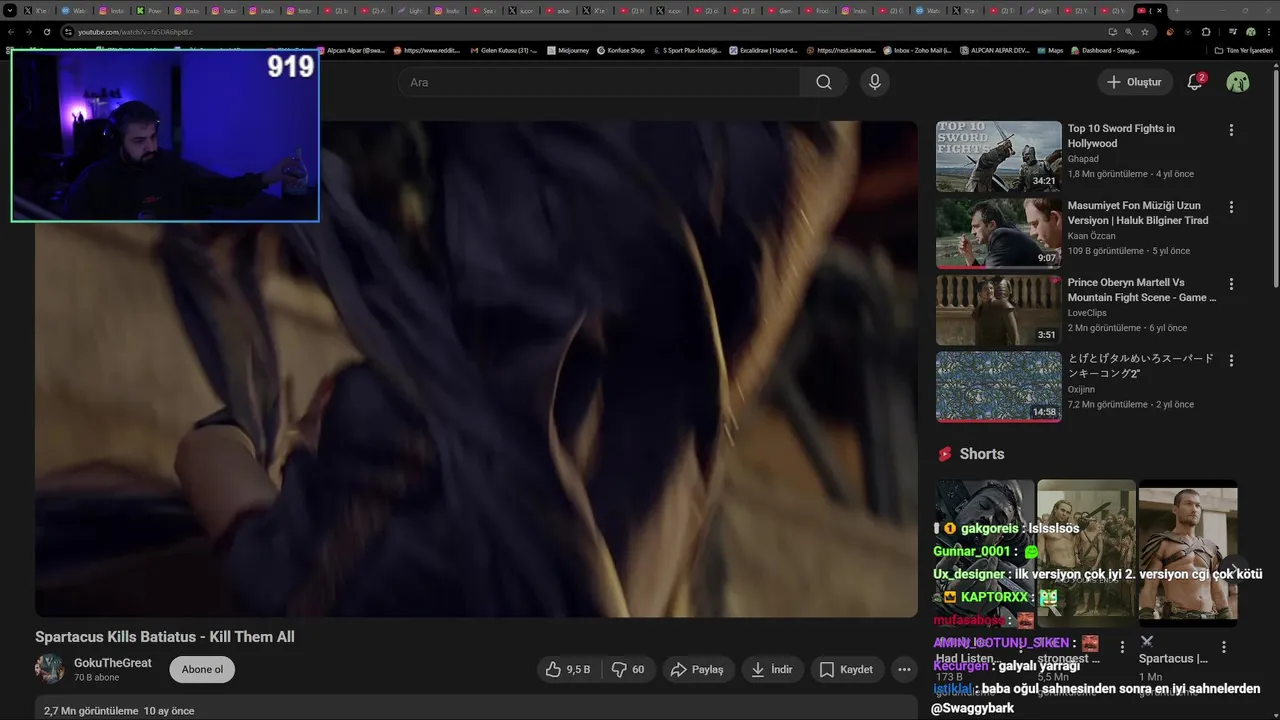Dislike the video with thumbs down
Screen dimensions: 1280x720
click(x=628, y=670)
